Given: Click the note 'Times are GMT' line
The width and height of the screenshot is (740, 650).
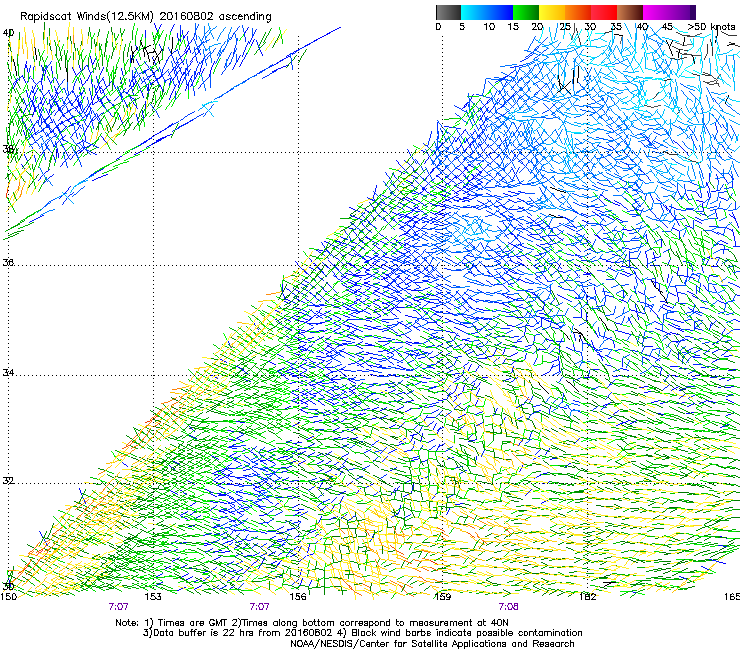Looking at the screenshot, I should tap(312, 623).
